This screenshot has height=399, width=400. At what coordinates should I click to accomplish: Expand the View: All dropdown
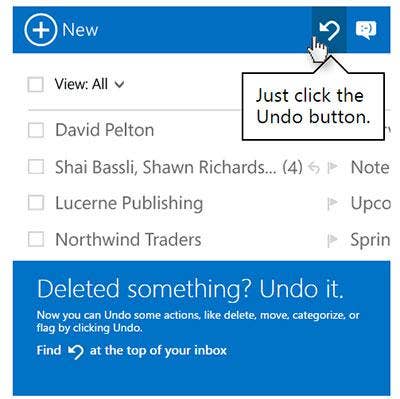click(89, 84)
